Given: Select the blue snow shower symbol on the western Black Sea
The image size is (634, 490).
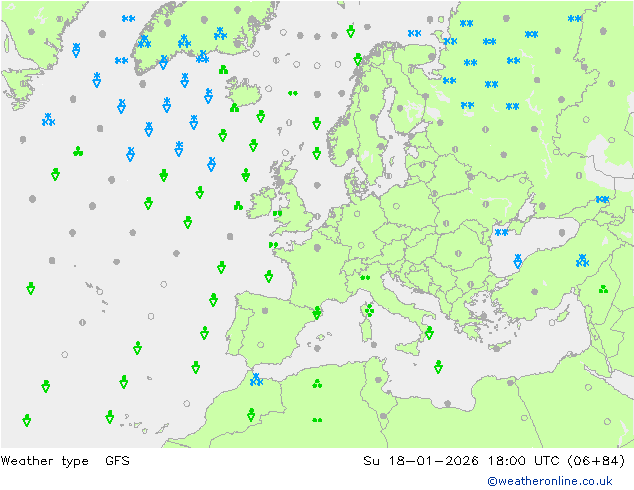Looking at the screenshot, I should coord(518,261).
